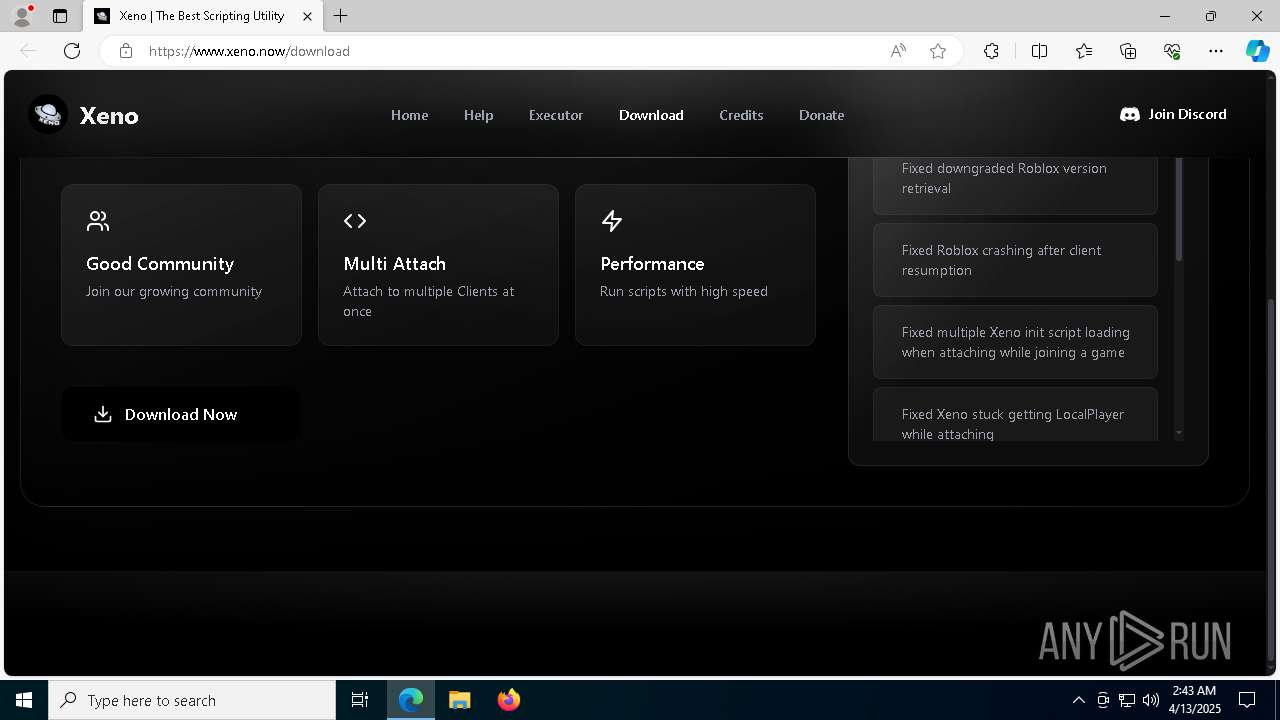Screen dimensions: 1280x720
Task: Open the Donate nav item
Action: (x=821, y=115)
